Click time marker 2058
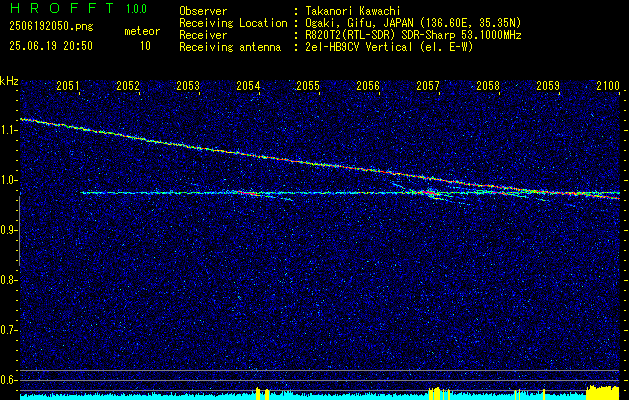The height and width of the screenshot is (400, 629). point(488,85)
